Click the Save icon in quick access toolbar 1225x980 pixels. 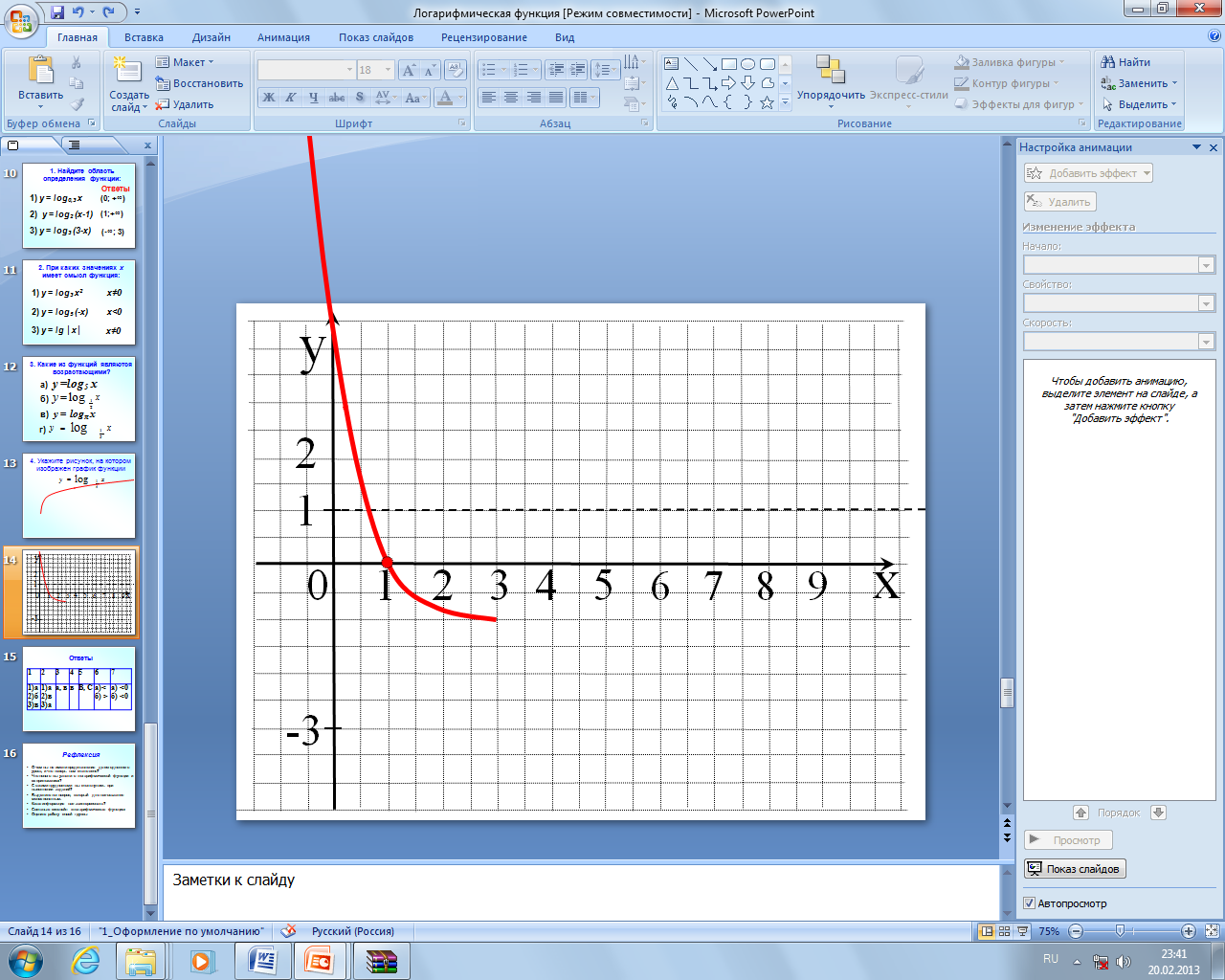[57, 12]
